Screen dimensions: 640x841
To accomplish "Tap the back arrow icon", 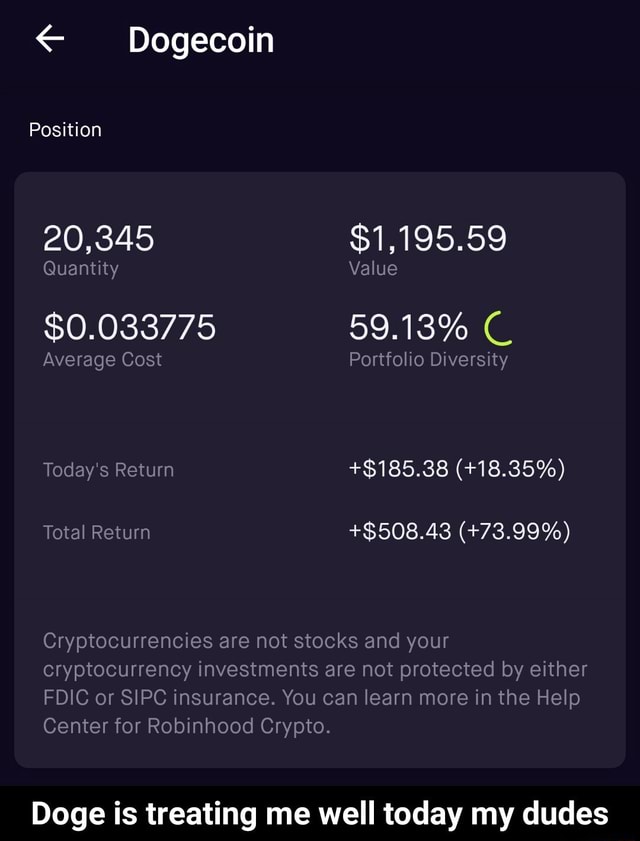I will pos(50,40).
